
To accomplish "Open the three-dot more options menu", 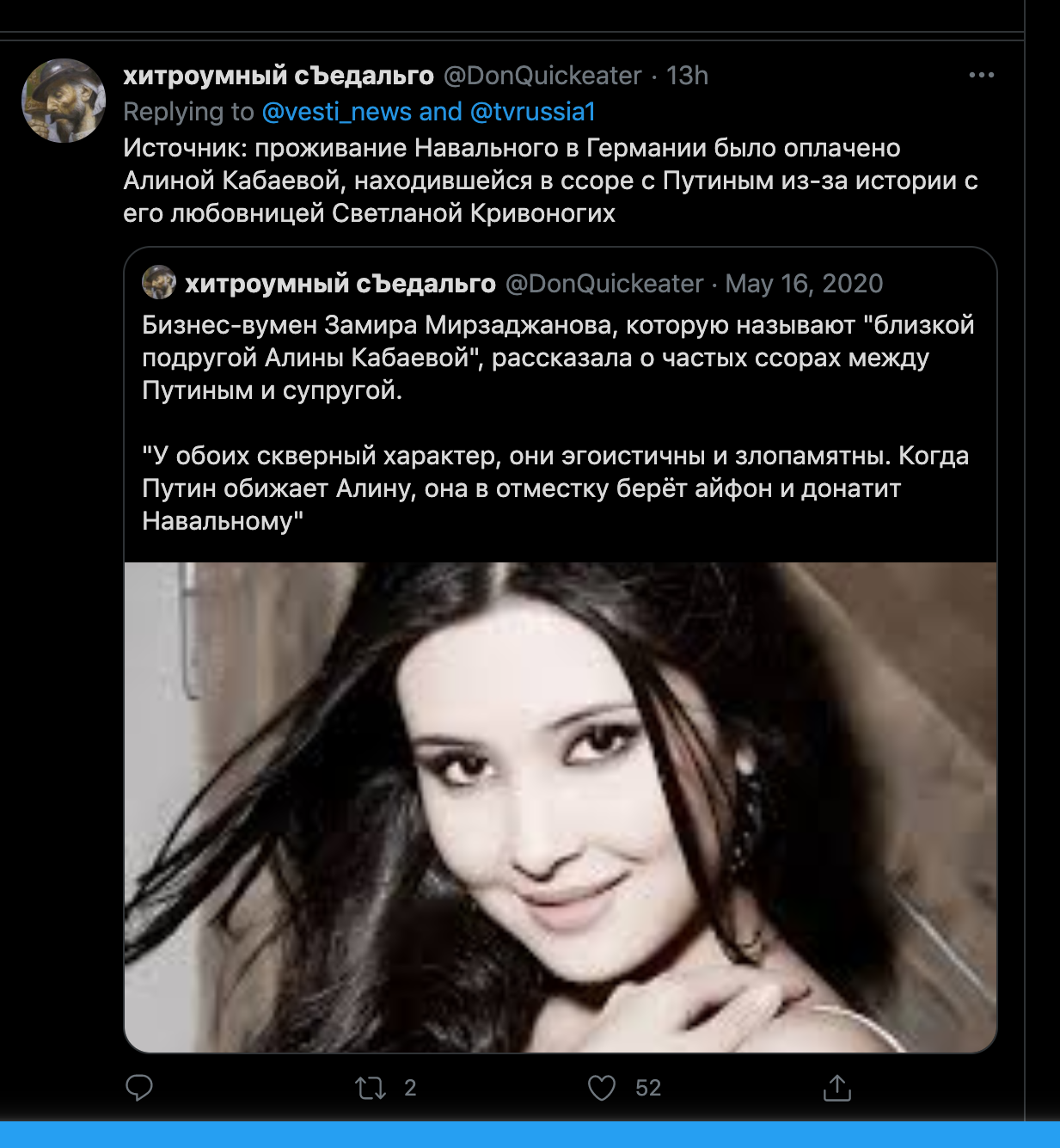I will [981, 76].
